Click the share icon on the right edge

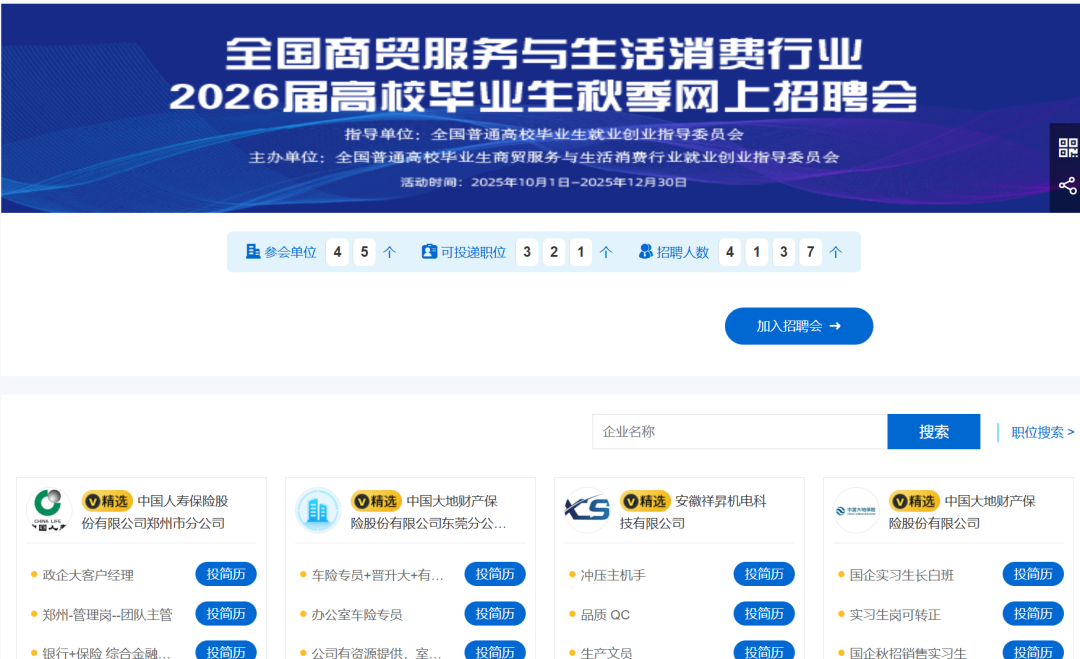pos(1068,184)
